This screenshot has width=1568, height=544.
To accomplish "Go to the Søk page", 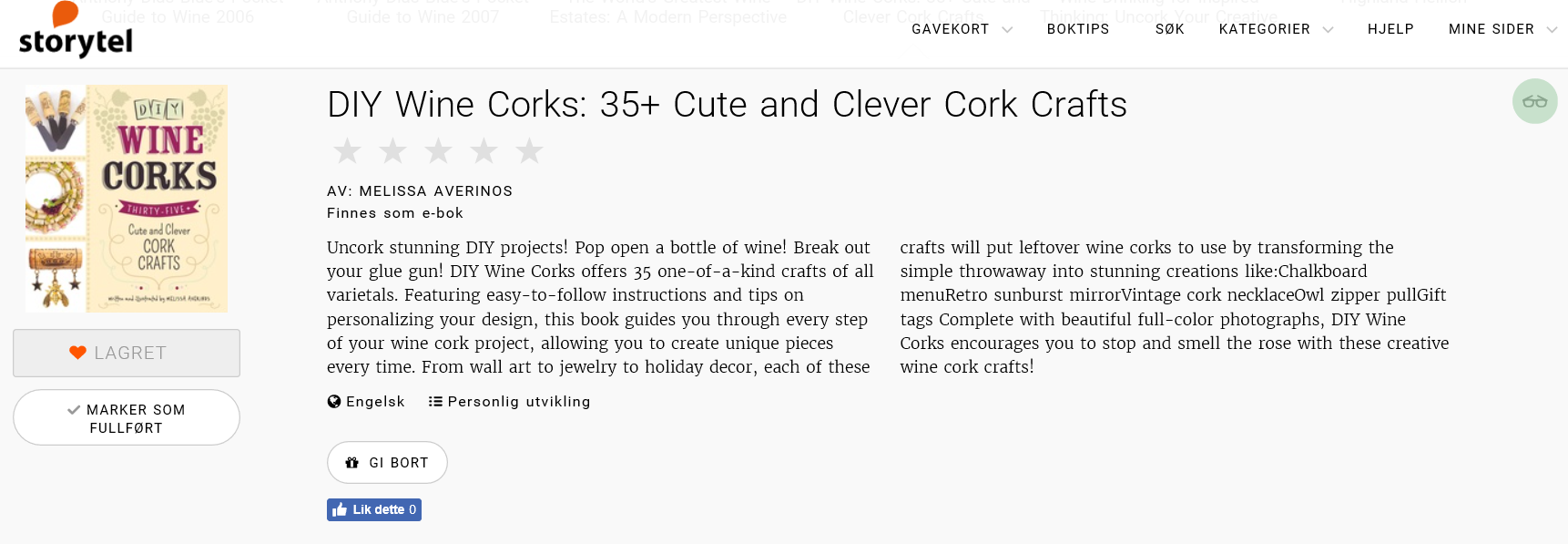I will [1170, 29].
